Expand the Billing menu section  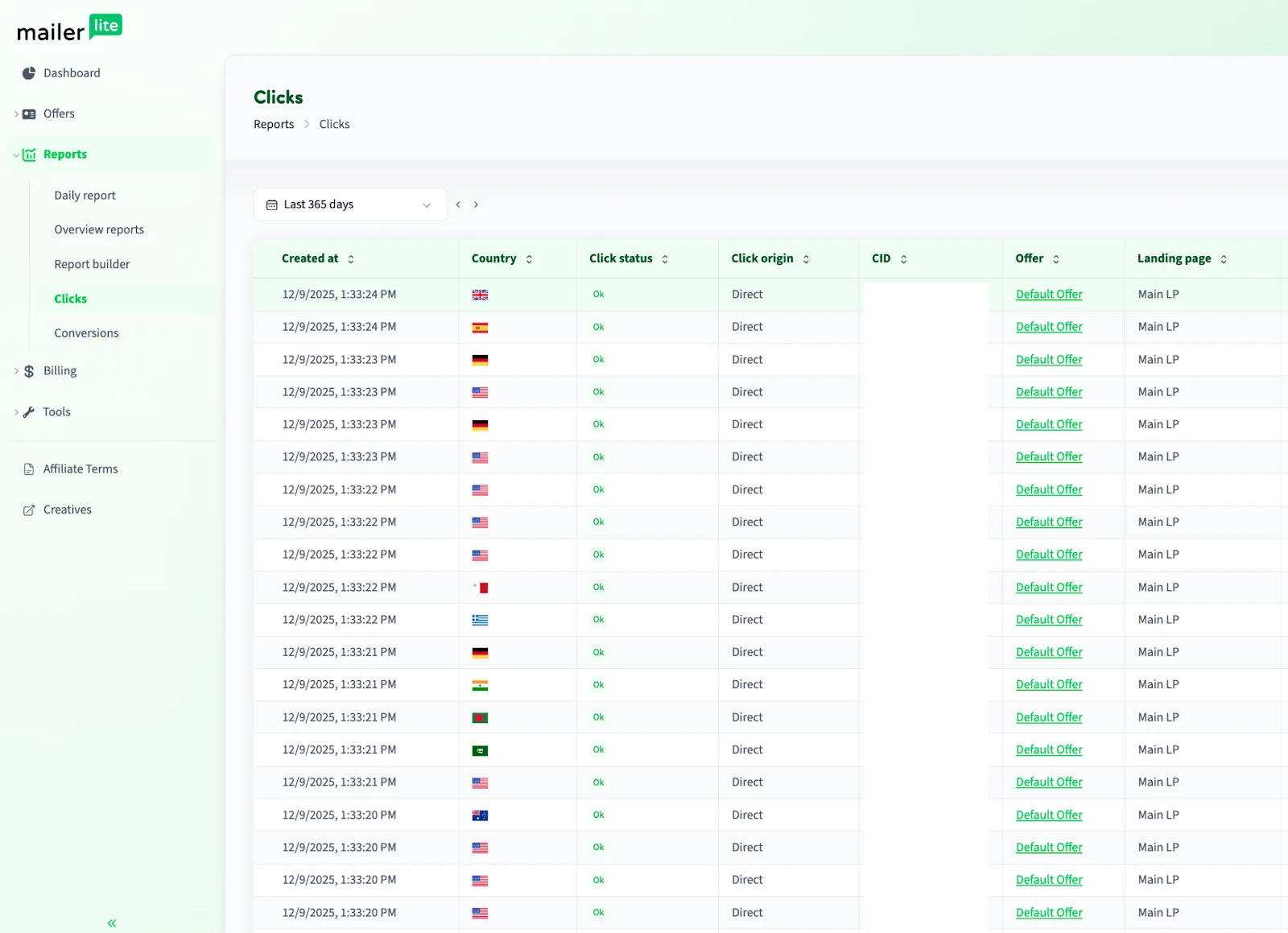coord(16,371)
